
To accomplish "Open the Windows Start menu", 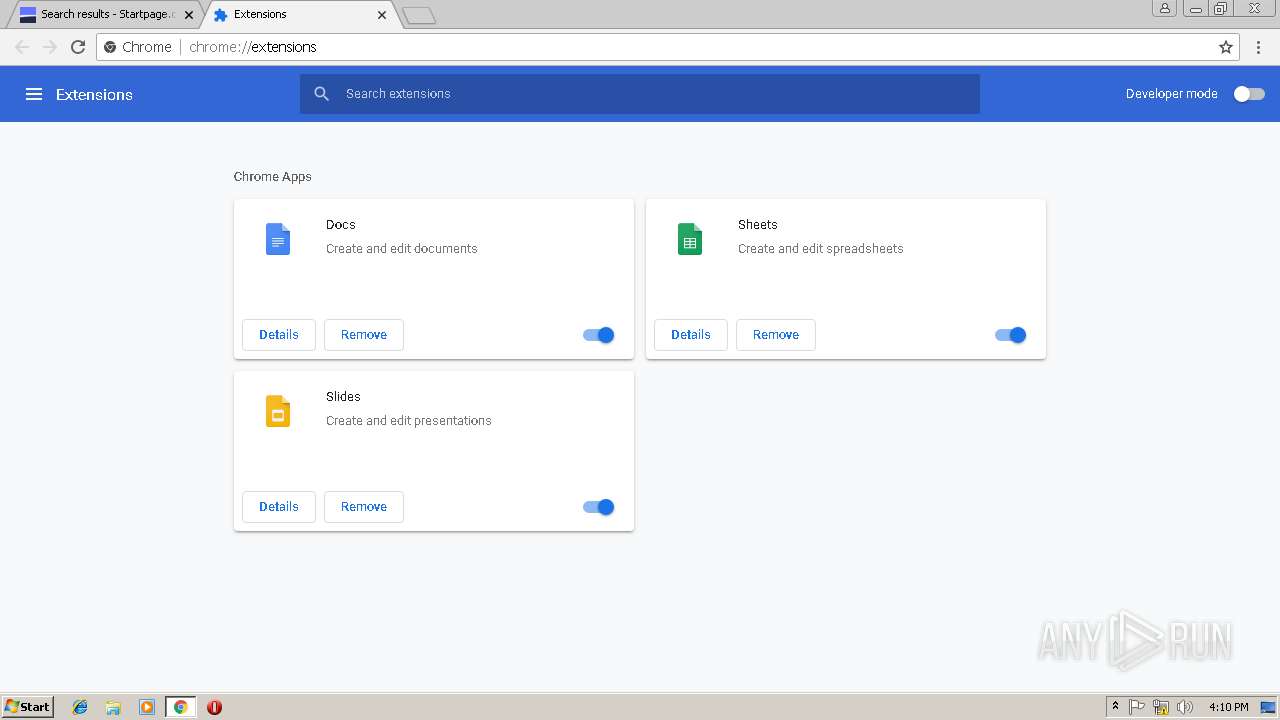I will 27,707.
